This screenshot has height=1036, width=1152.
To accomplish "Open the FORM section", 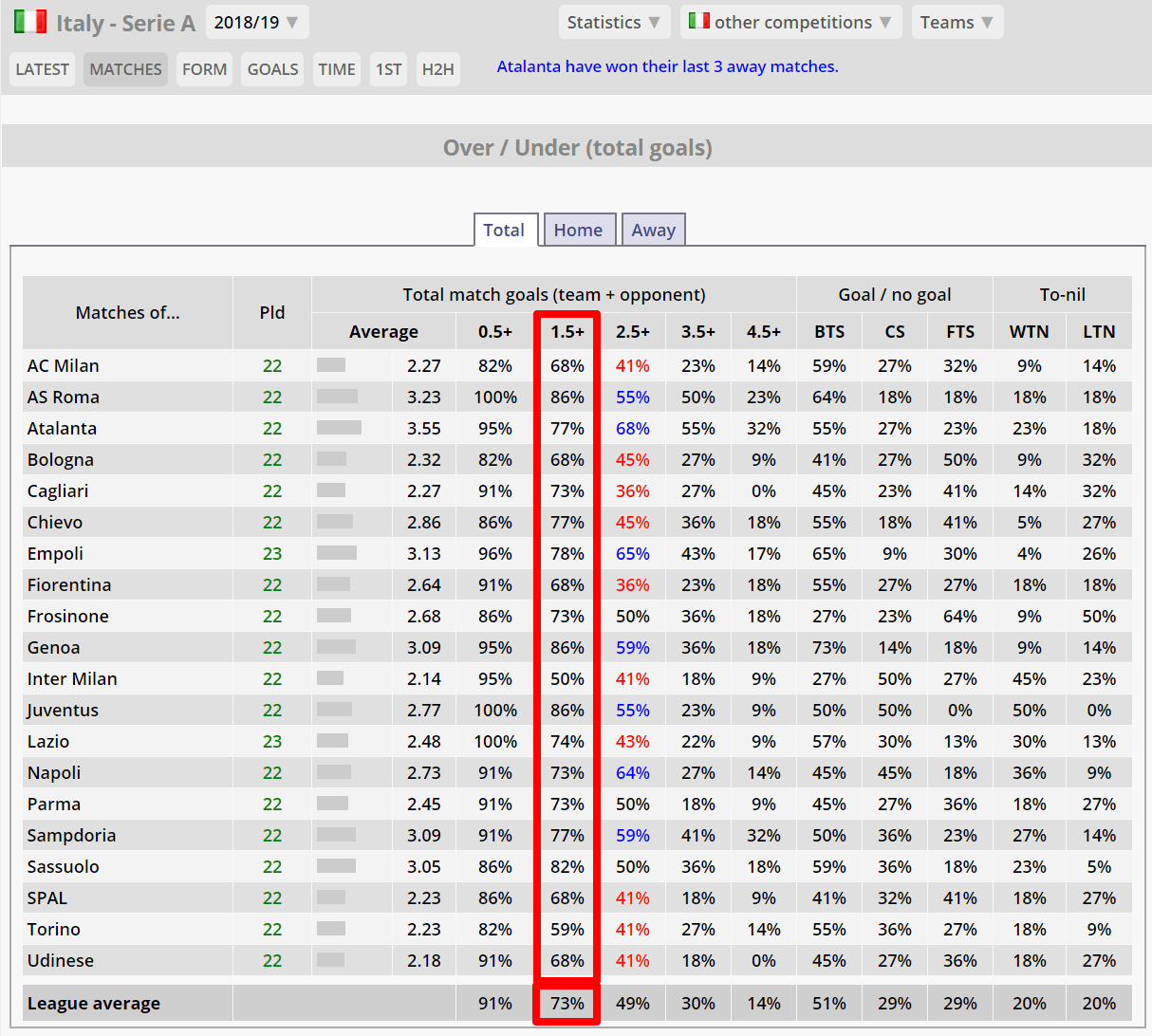I will [204, 69].
